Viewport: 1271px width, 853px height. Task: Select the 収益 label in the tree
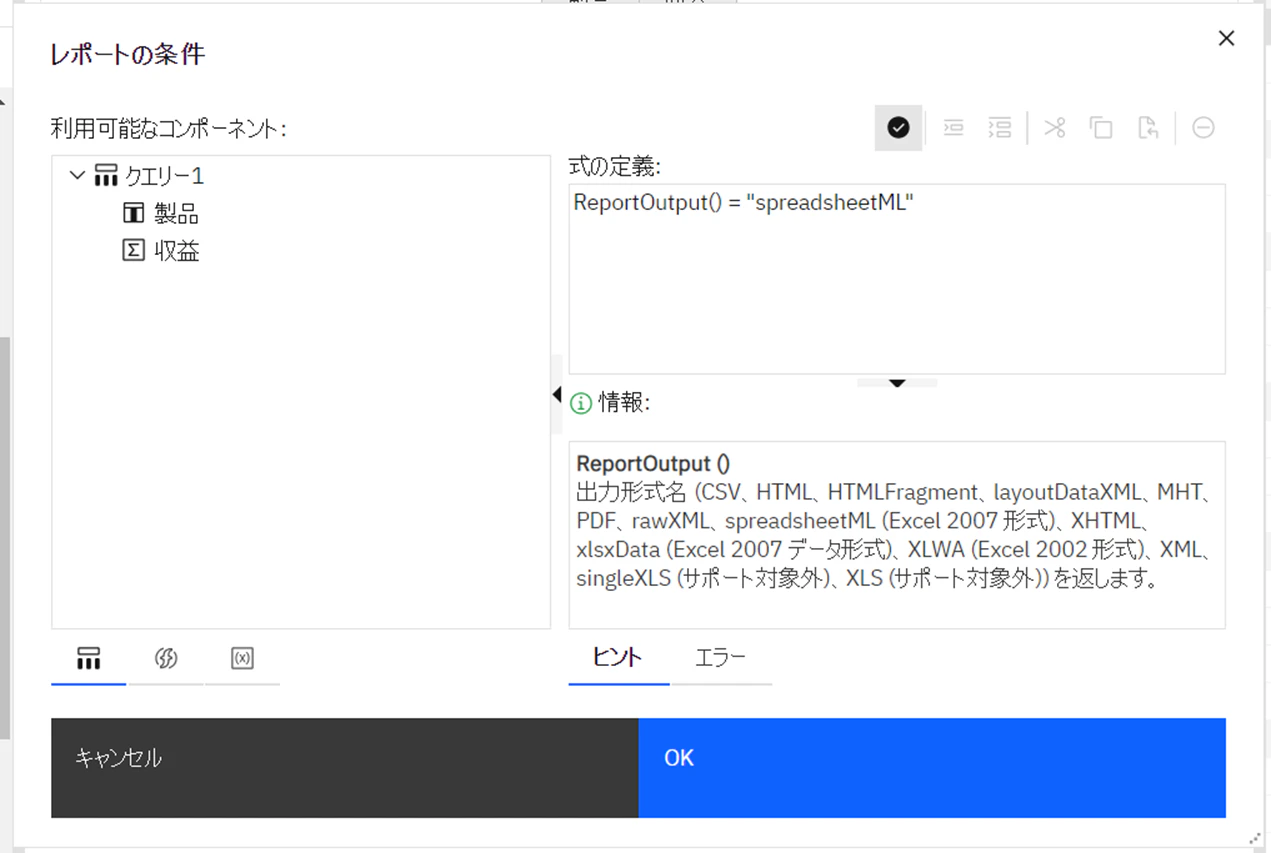[177, 251]
